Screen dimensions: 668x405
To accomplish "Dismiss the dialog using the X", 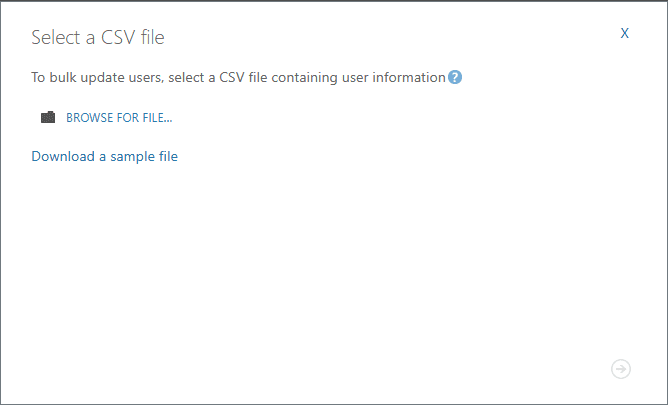I will 625,33.
